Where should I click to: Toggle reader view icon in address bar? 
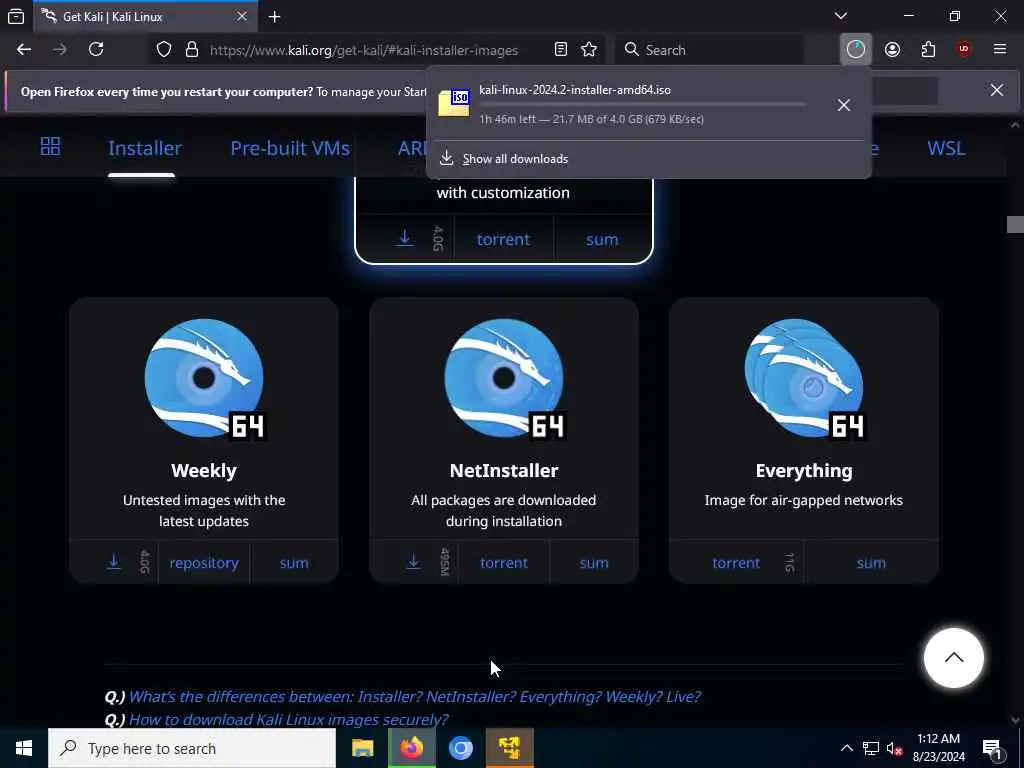560,50
